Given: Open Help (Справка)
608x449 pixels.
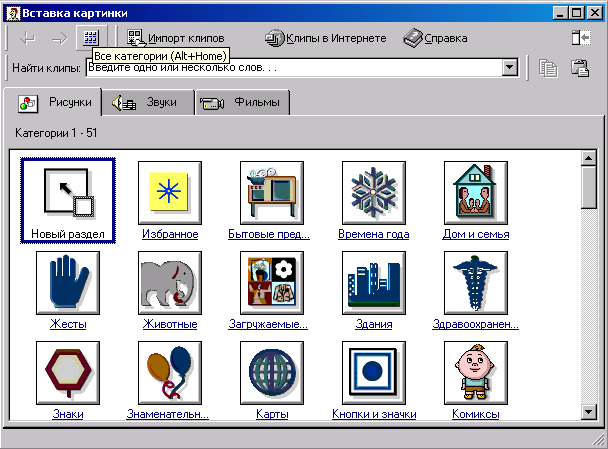Looking at the screenshot, I should click(435, 38).
